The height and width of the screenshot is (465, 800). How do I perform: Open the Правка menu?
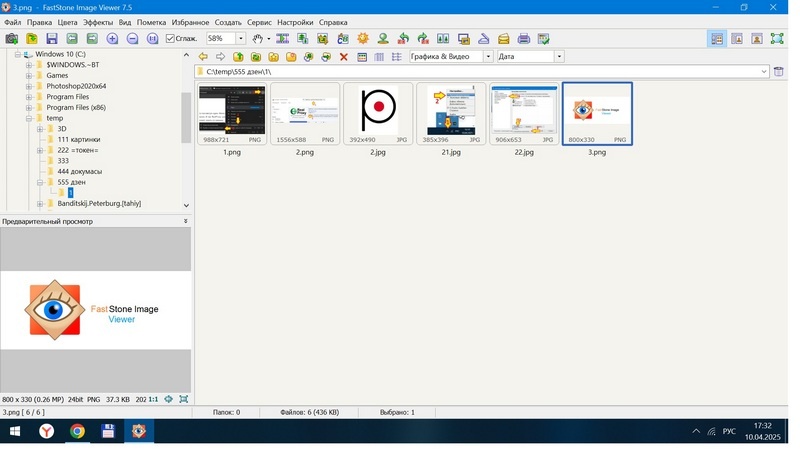(39, 22)
